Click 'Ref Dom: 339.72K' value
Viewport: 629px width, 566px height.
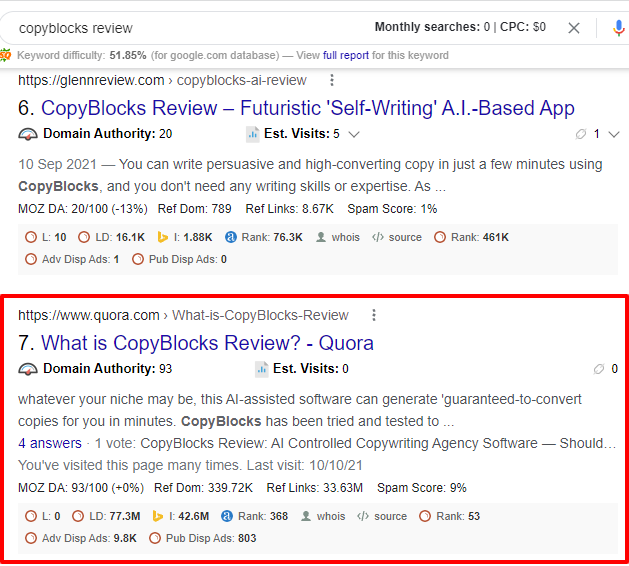(x=204, y=488)
